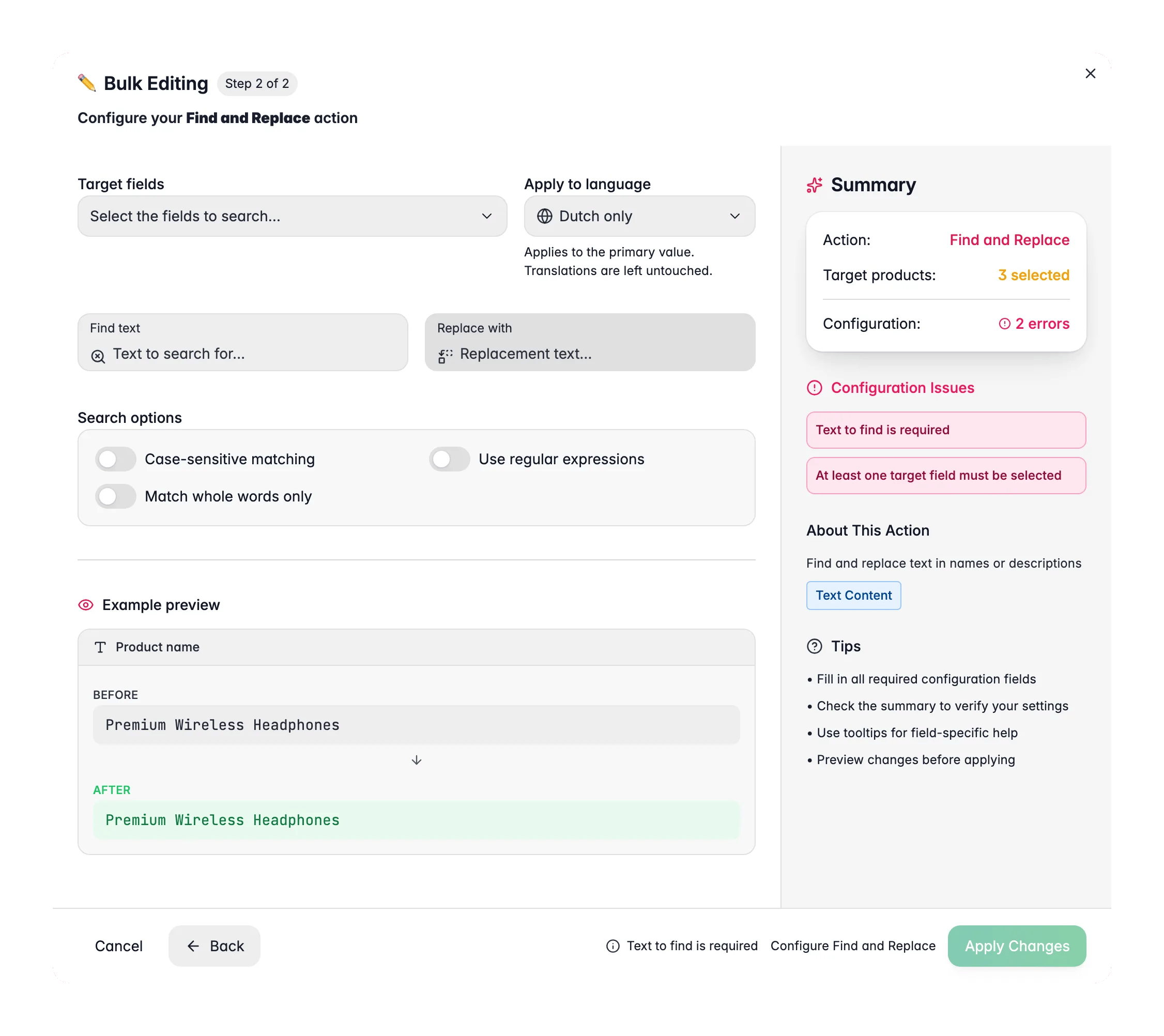Click the down arrow between Before and After

416,760
